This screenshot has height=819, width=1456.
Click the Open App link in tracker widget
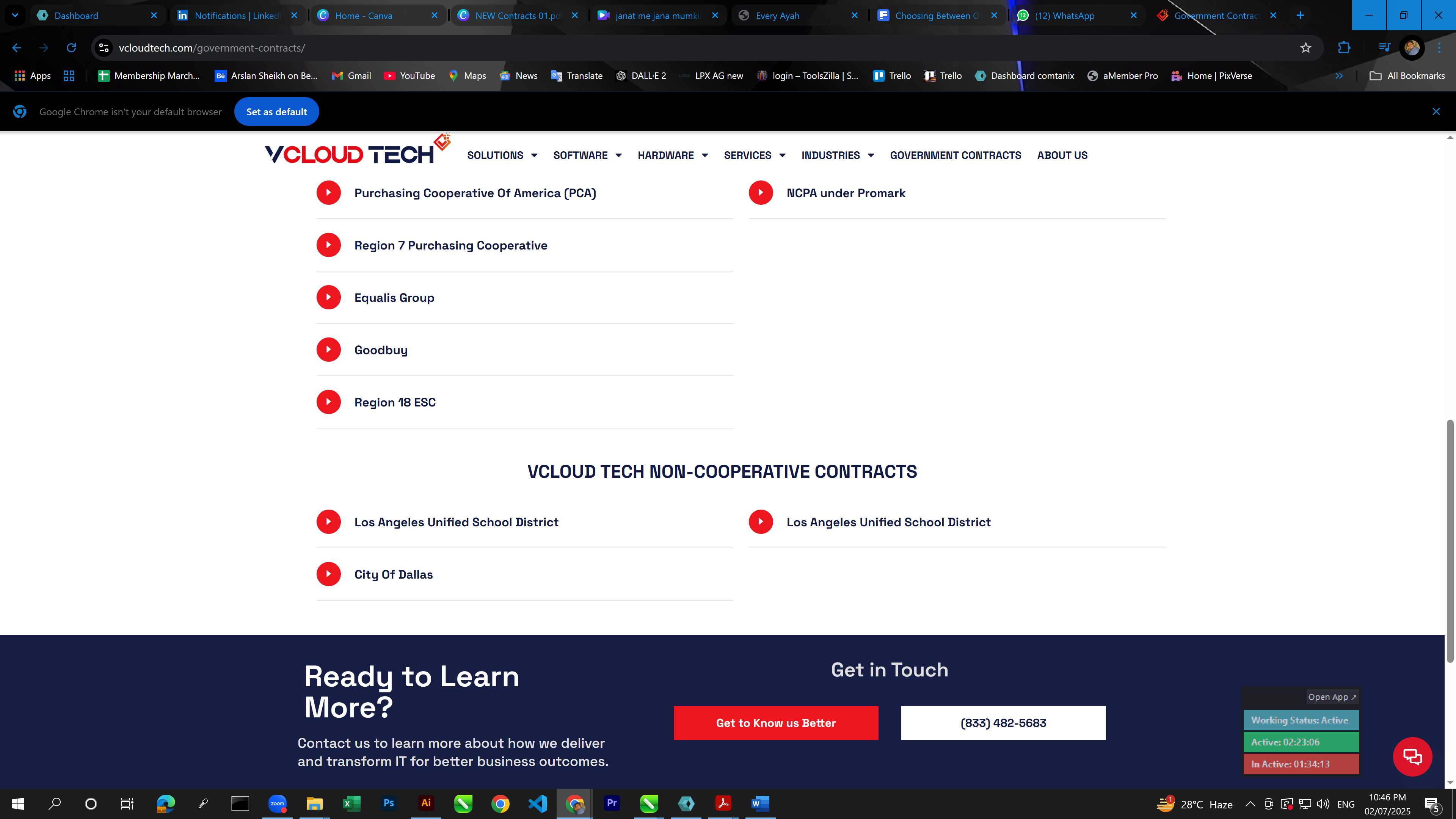1332,697
